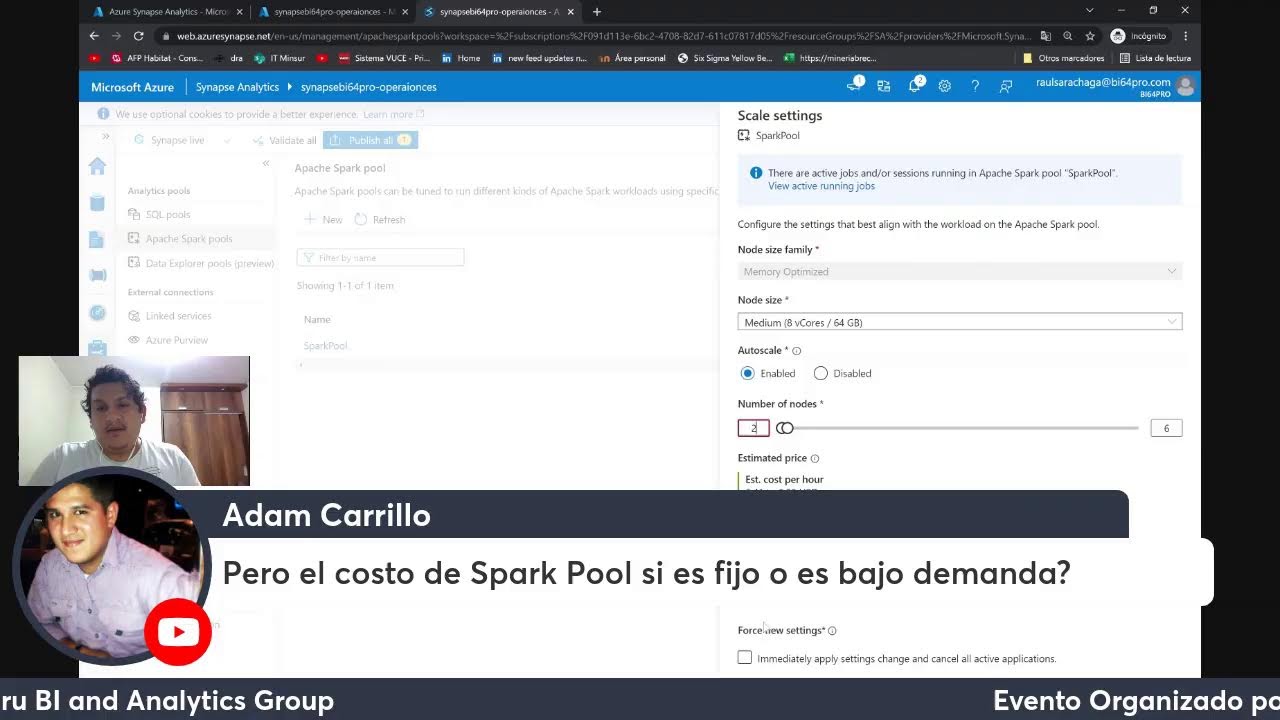
Task: Click the Refresh icon in Spark pool list
Action: (x=361, y=219)
